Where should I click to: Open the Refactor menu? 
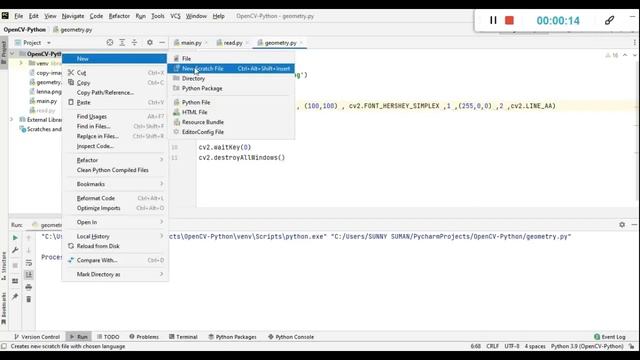tap(119, 16)
